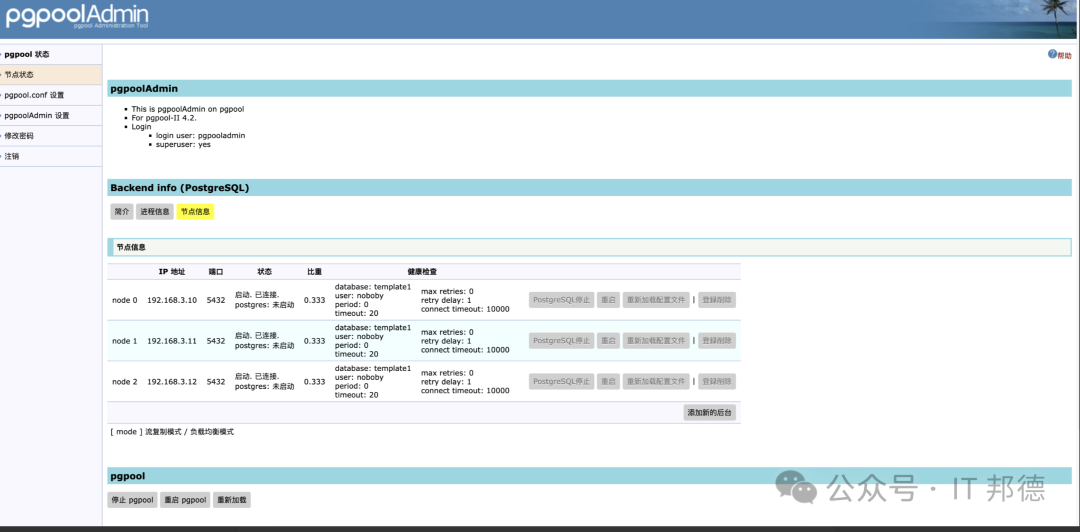Switch to the 进程信息 tab

pos(155,212)
